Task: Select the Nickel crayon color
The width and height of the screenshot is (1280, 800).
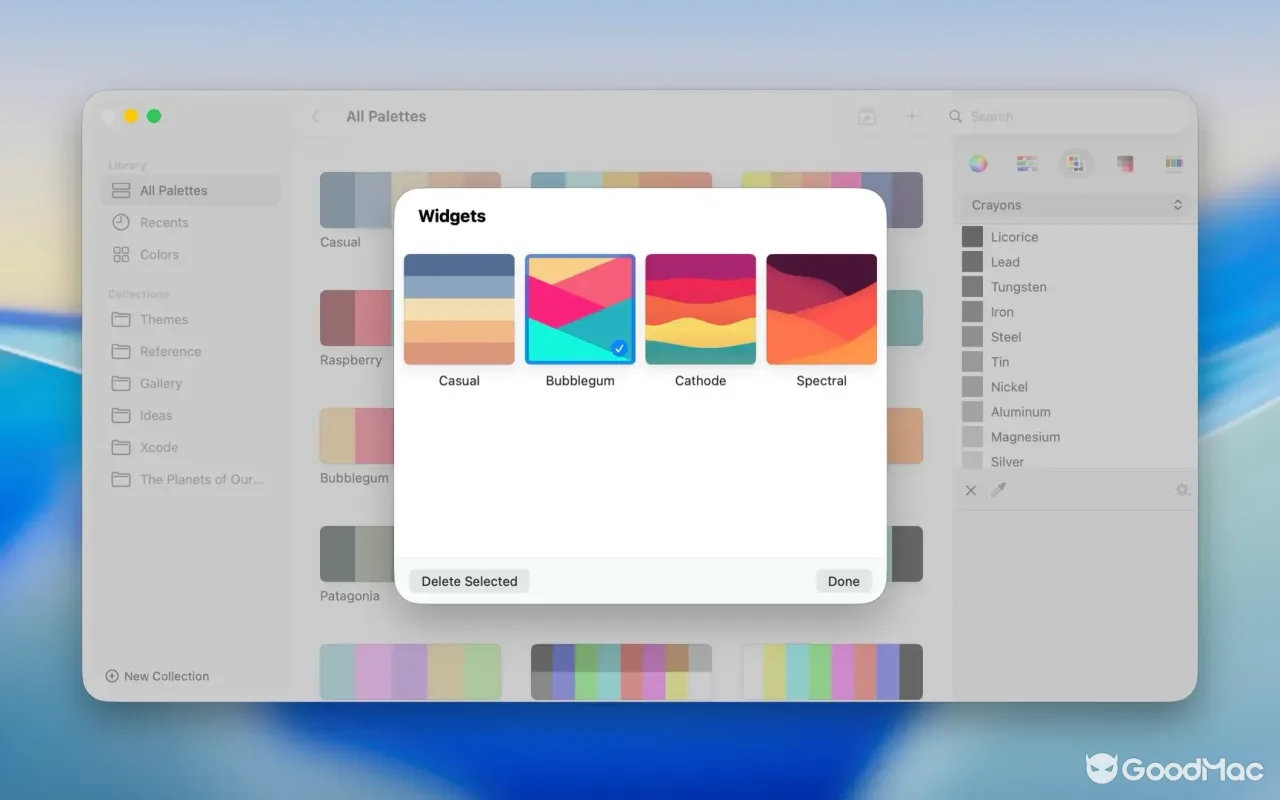Action: click(x=1076, y=387)
